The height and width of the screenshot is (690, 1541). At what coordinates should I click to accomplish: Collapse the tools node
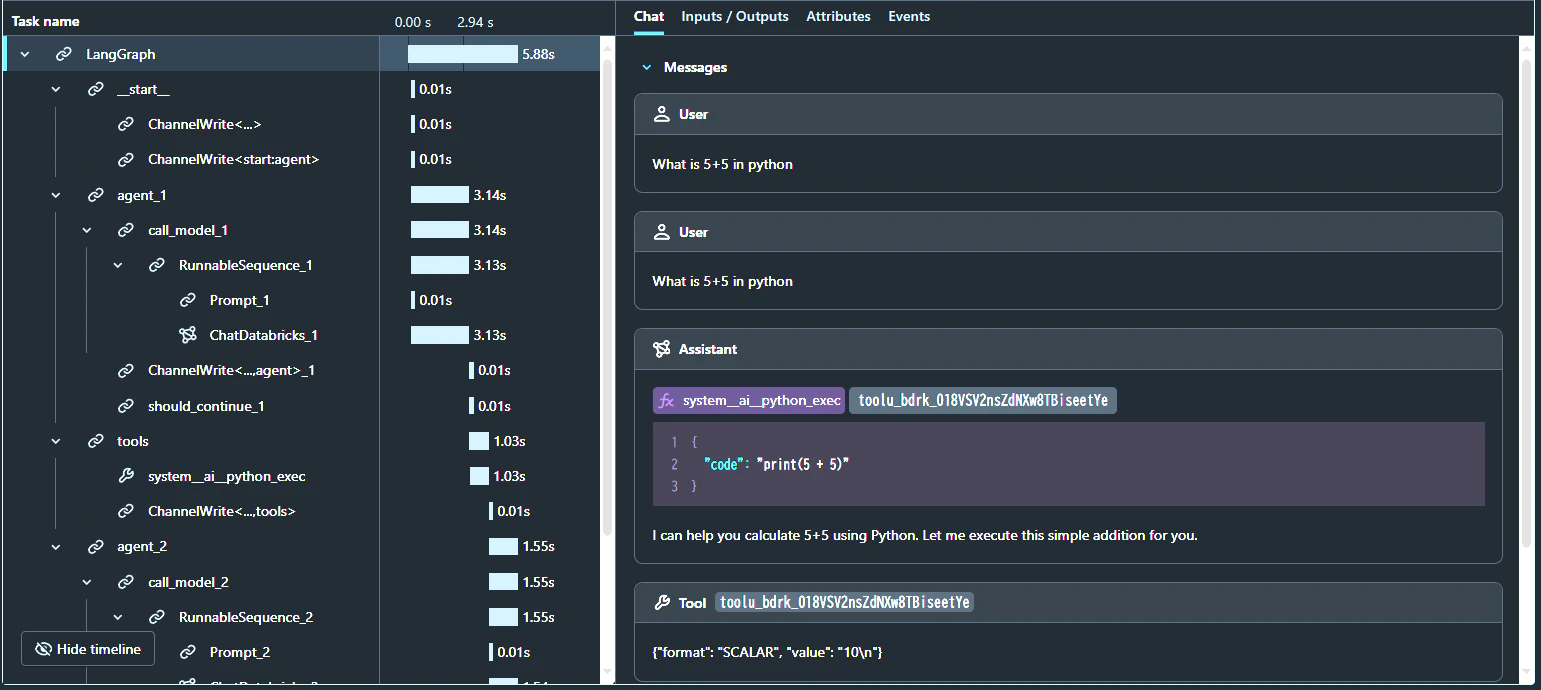[56, 441]
